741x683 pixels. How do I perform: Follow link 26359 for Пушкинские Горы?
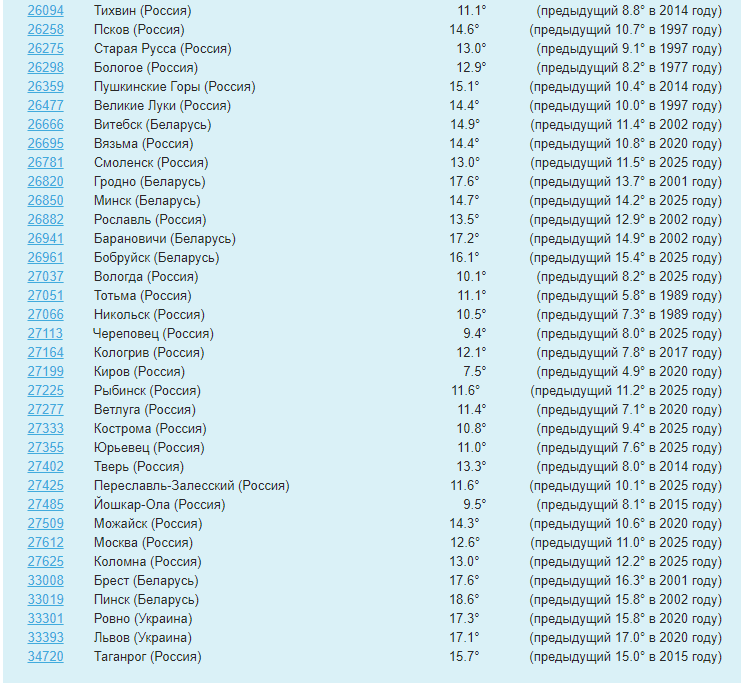pos(45,86)
